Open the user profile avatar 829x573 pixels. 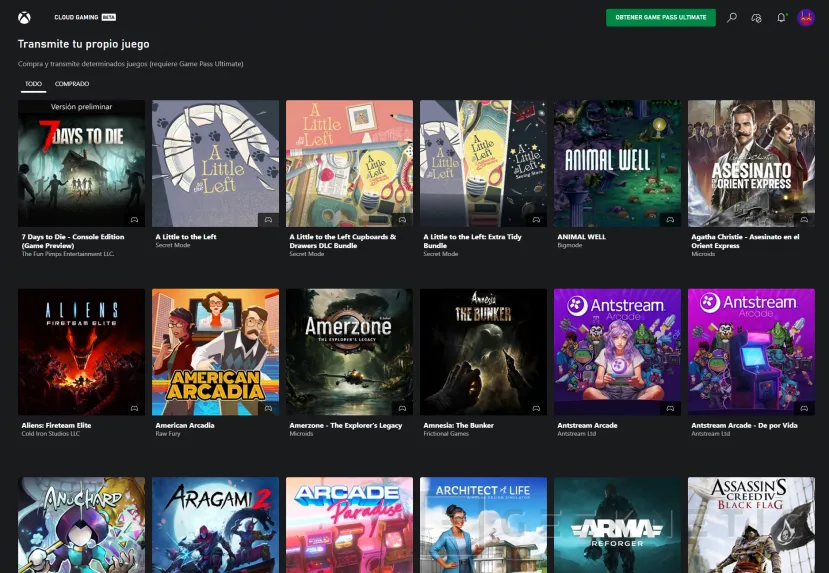tap(806, 17)
